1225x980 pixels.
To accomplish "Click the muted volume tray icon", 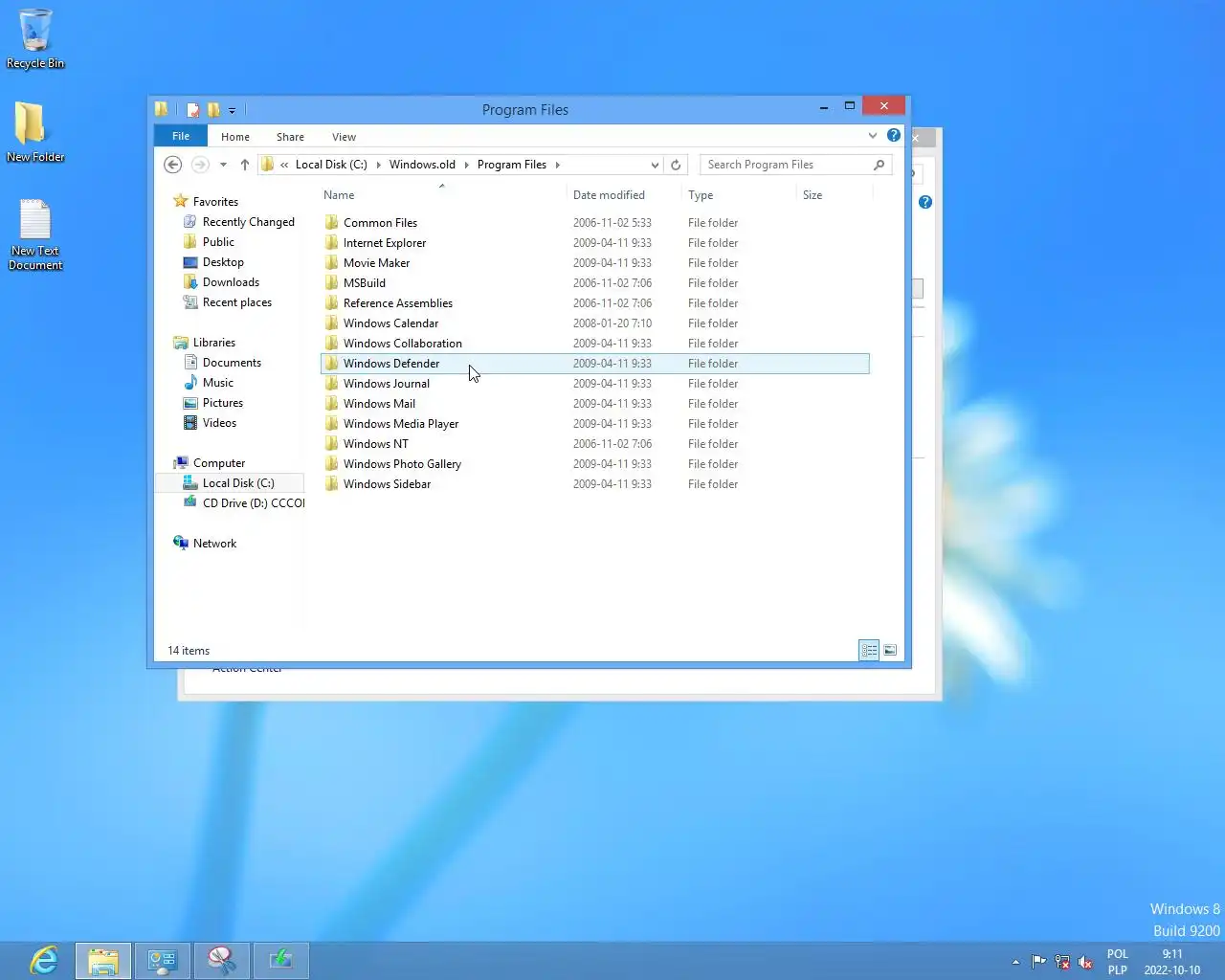I will click(x=1085, y=962).
